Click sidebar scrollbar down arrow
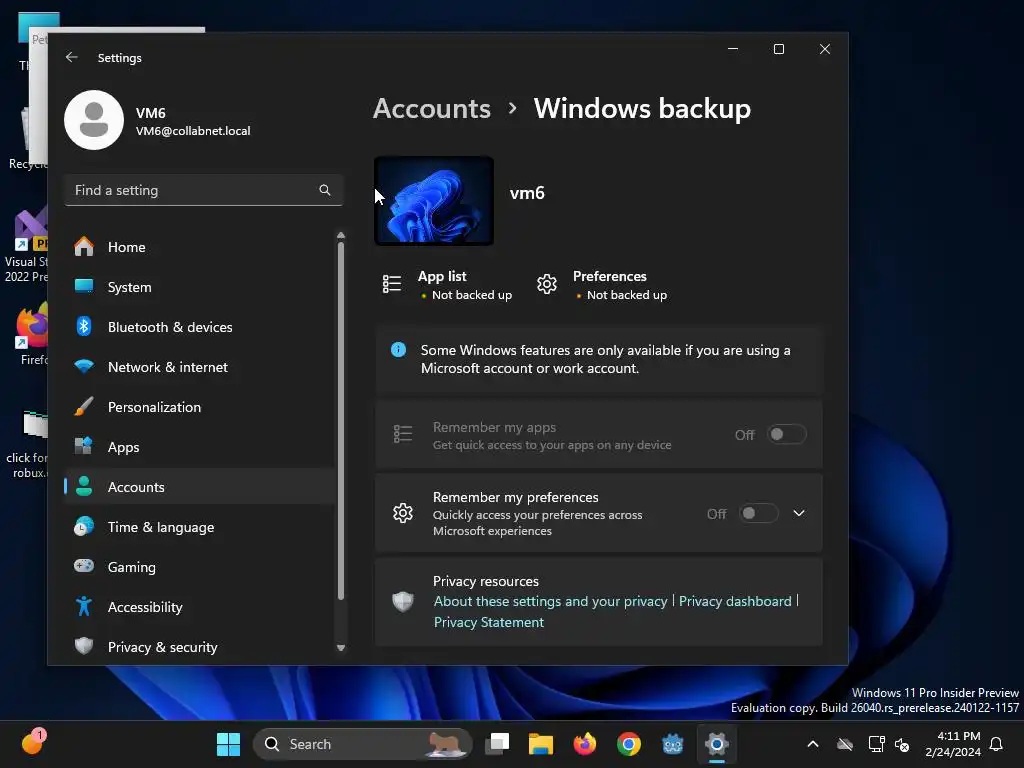1024x768 pixels. pyautogui.click(x=340, y=648)
